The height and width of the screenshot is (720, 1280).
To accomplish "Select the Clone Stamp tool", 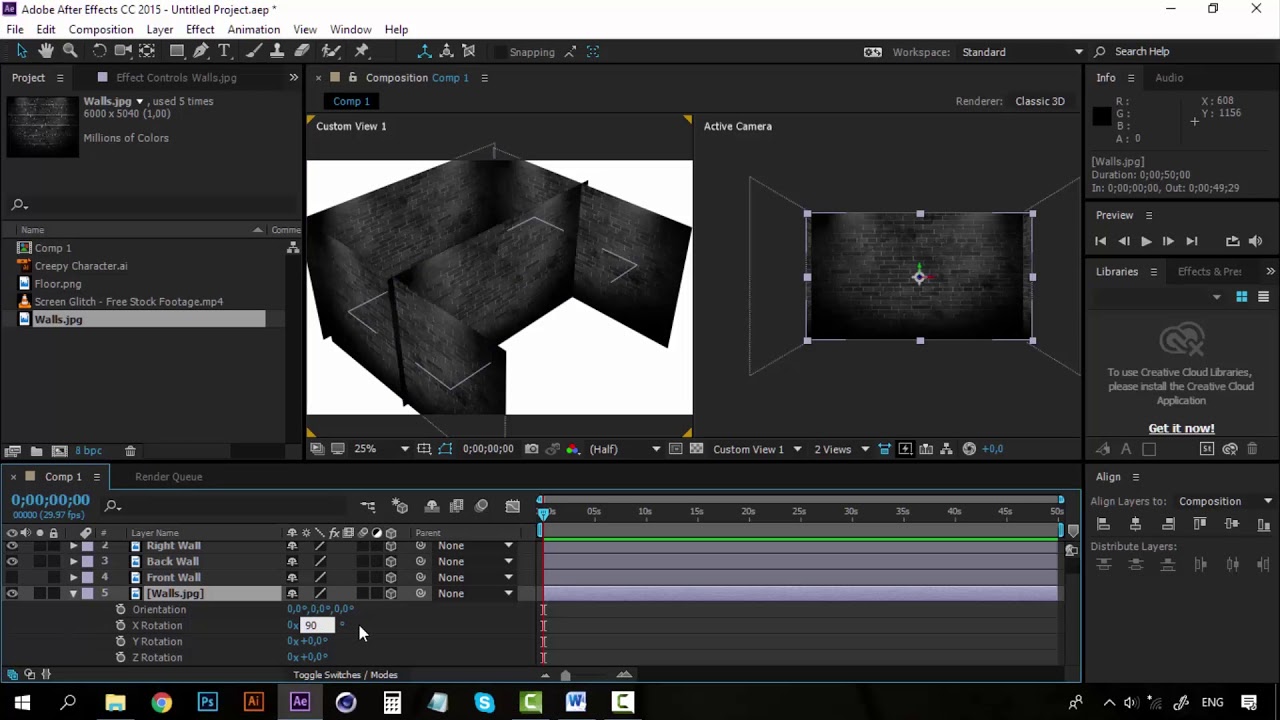I will [279, 51].
